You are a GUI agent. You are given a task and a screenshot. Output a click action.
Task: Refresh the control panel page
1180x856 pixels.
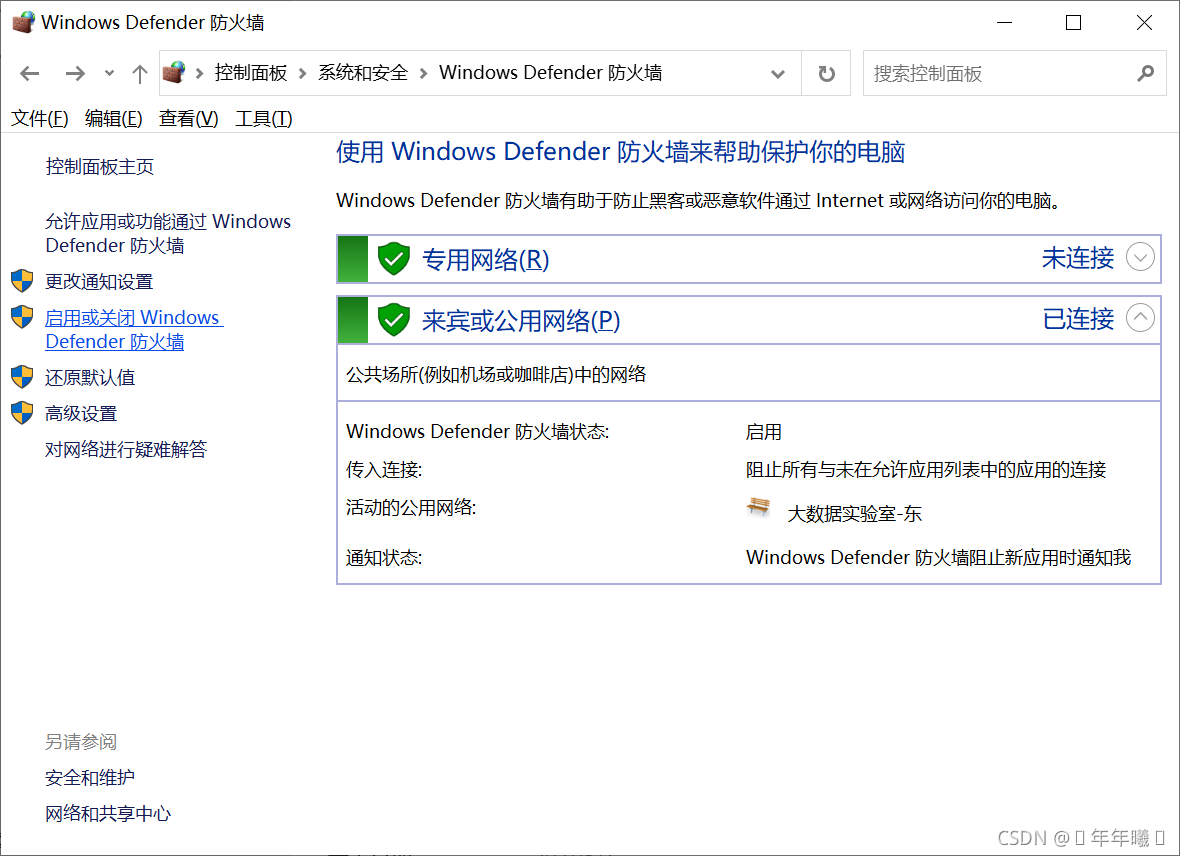pyautogui.click(x=826, y=73)
